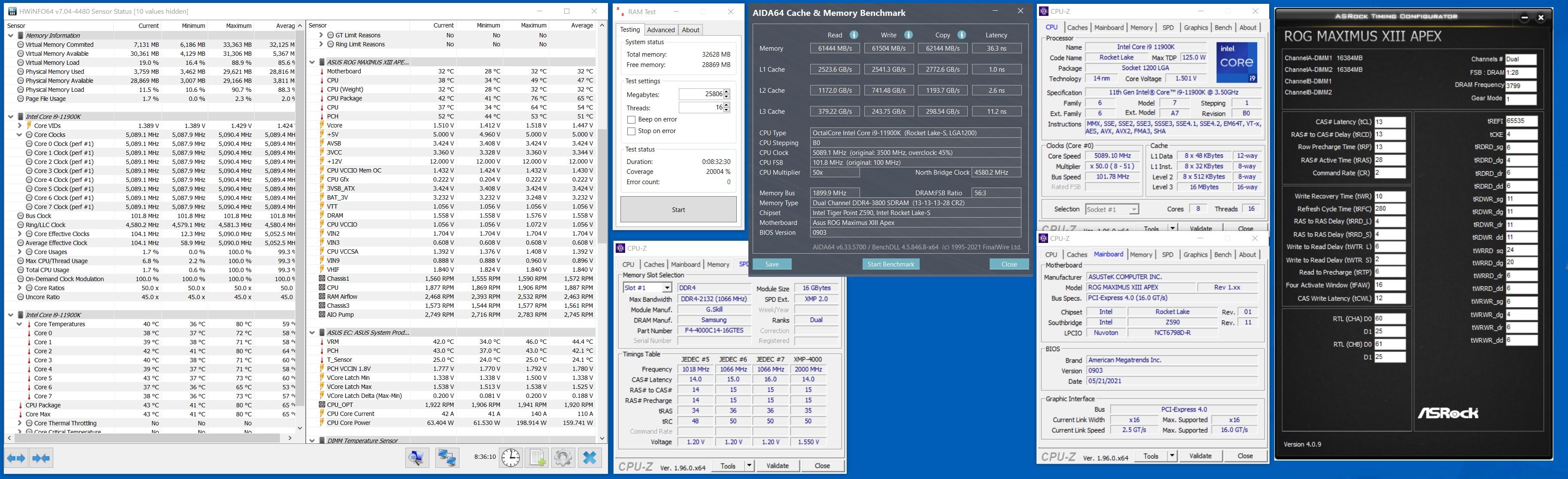Close ASRock Timing Configurator window
The height and width of the screenshot is (479, 1568).
pyautogui.click(x=1541, y=17)
